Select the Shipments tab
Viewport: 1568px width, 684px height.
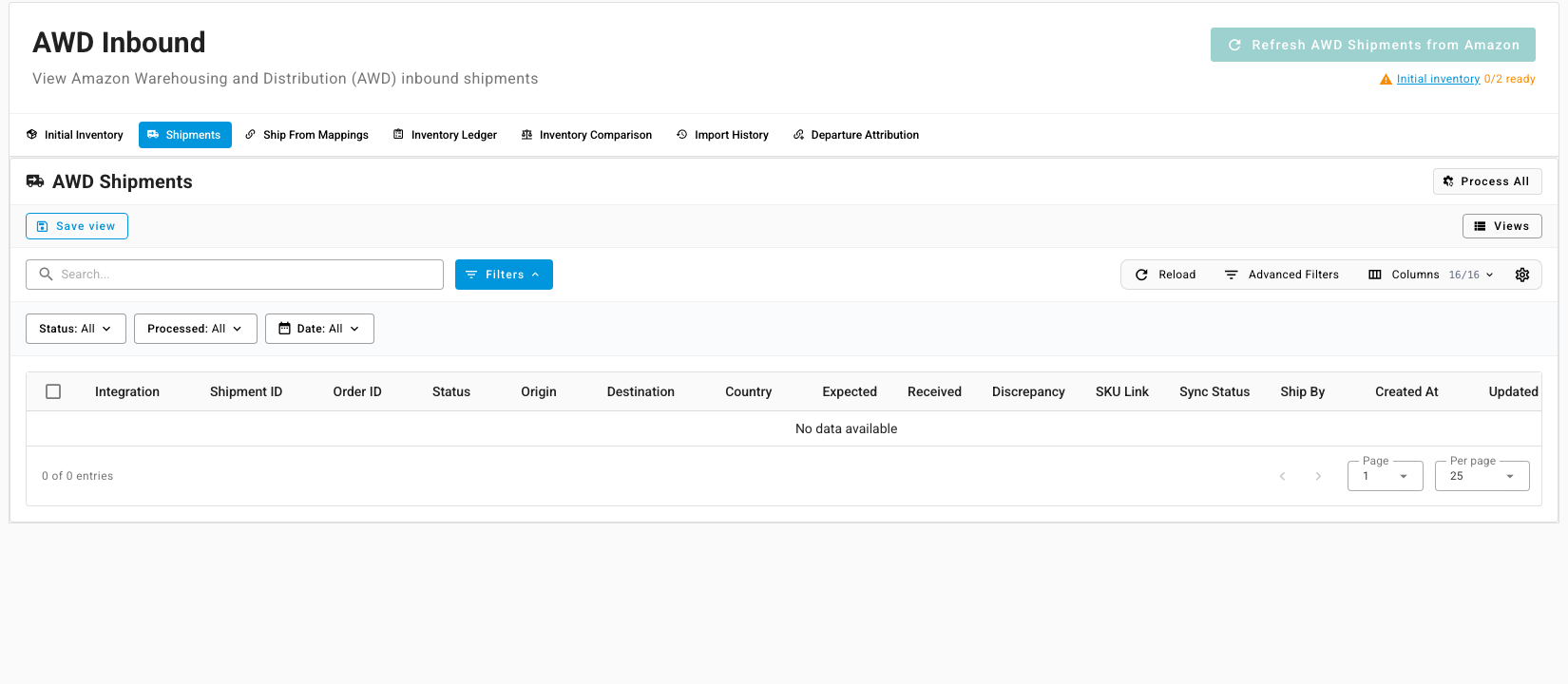coord(185,135)
